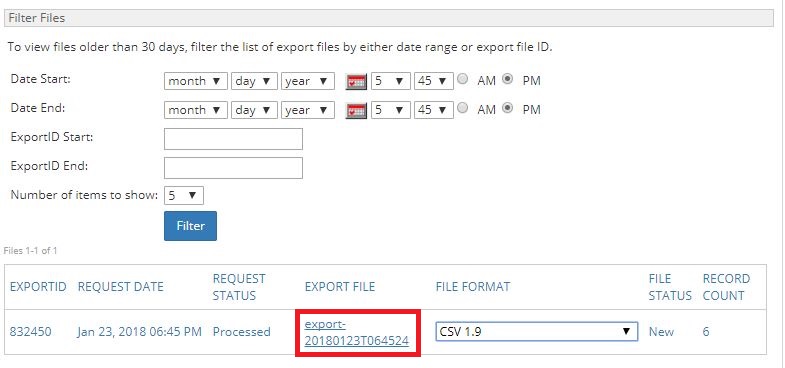Screen dimensions: 785x368
Task: Click the REQUEST STATUS column header
Action: 239,287
